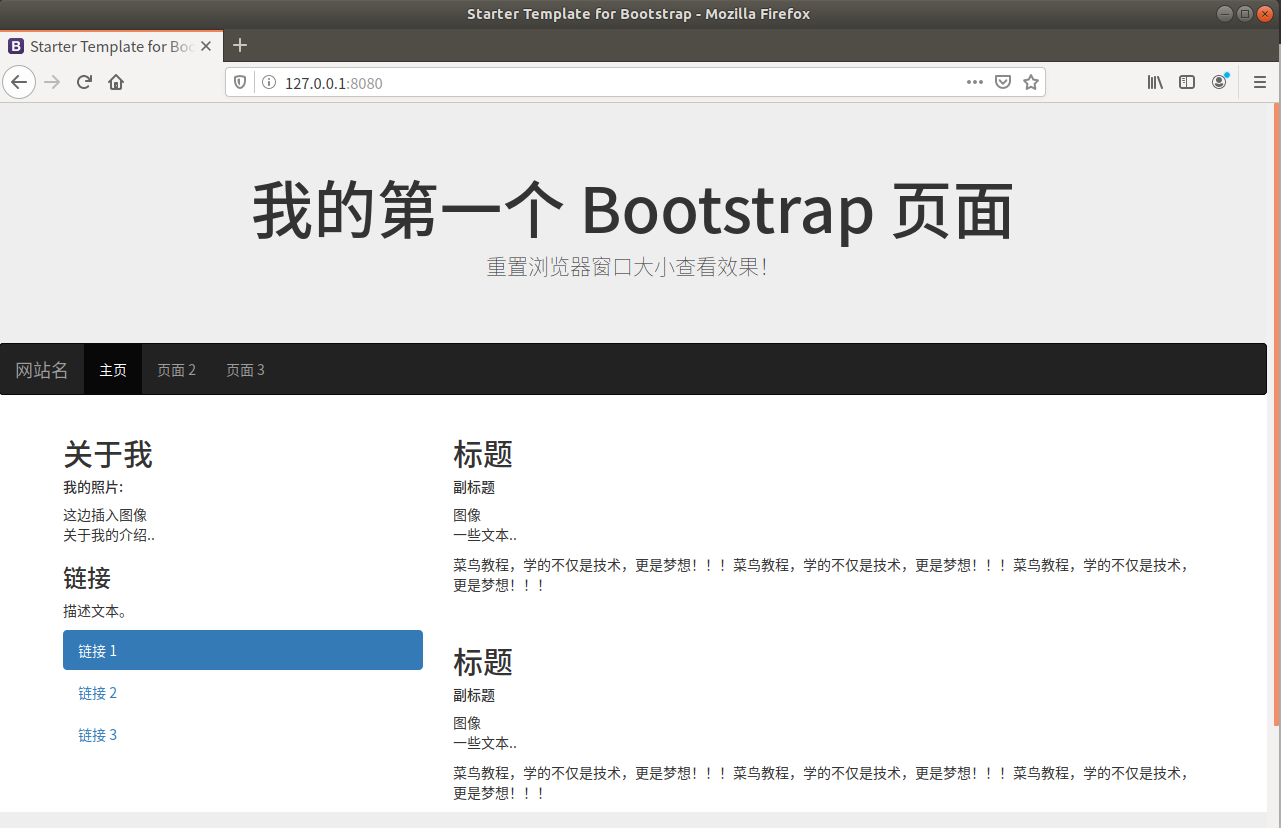Image resolution: width=1281 pixels, height=828 pixels.
Task: Click the main heading 我的第一个 Bootstrap 页面
Action: click(633, 210)
